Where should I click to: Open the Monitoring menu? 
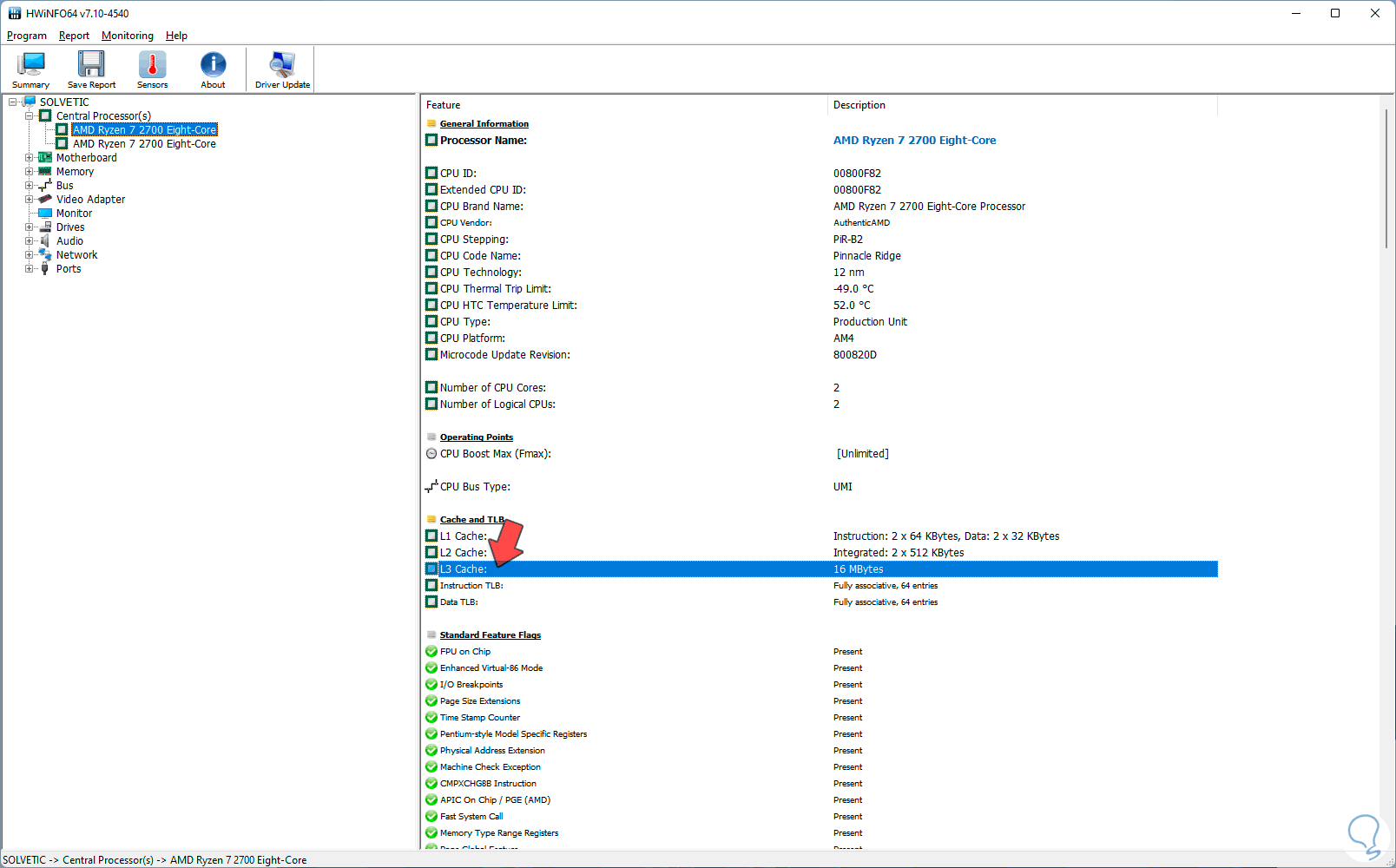point(128,36)
